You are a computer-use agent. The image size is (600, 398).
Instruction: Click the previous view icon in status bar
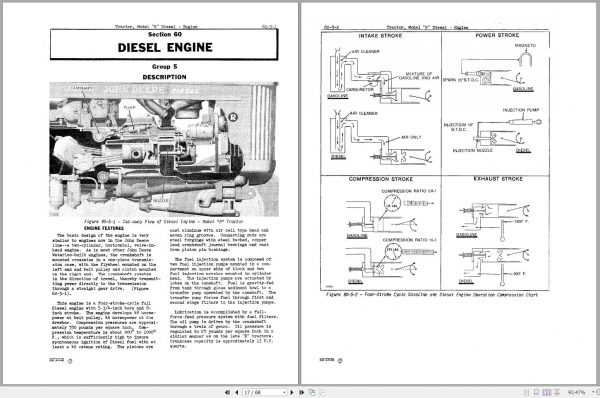[312, 392]
